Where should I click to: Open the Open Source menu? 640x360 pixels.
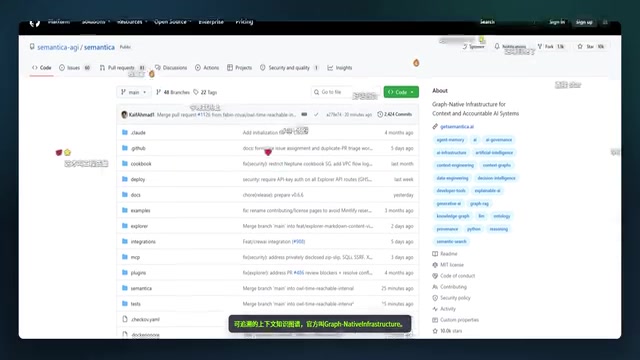[x=172, y=22]
